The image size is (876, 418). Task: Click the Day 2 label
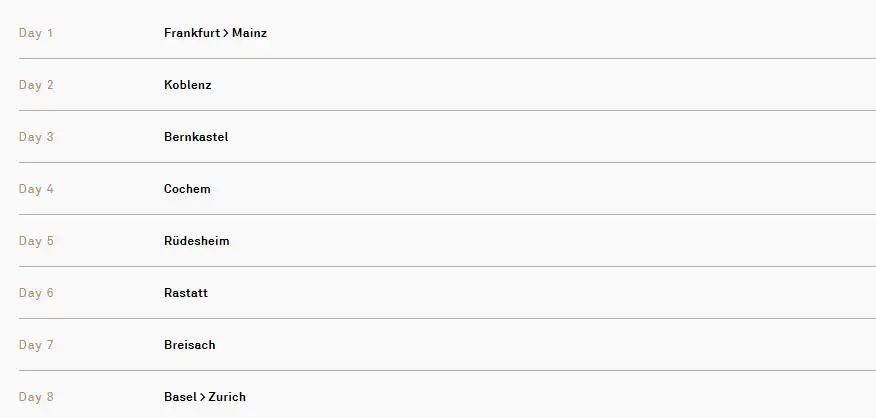36,85
